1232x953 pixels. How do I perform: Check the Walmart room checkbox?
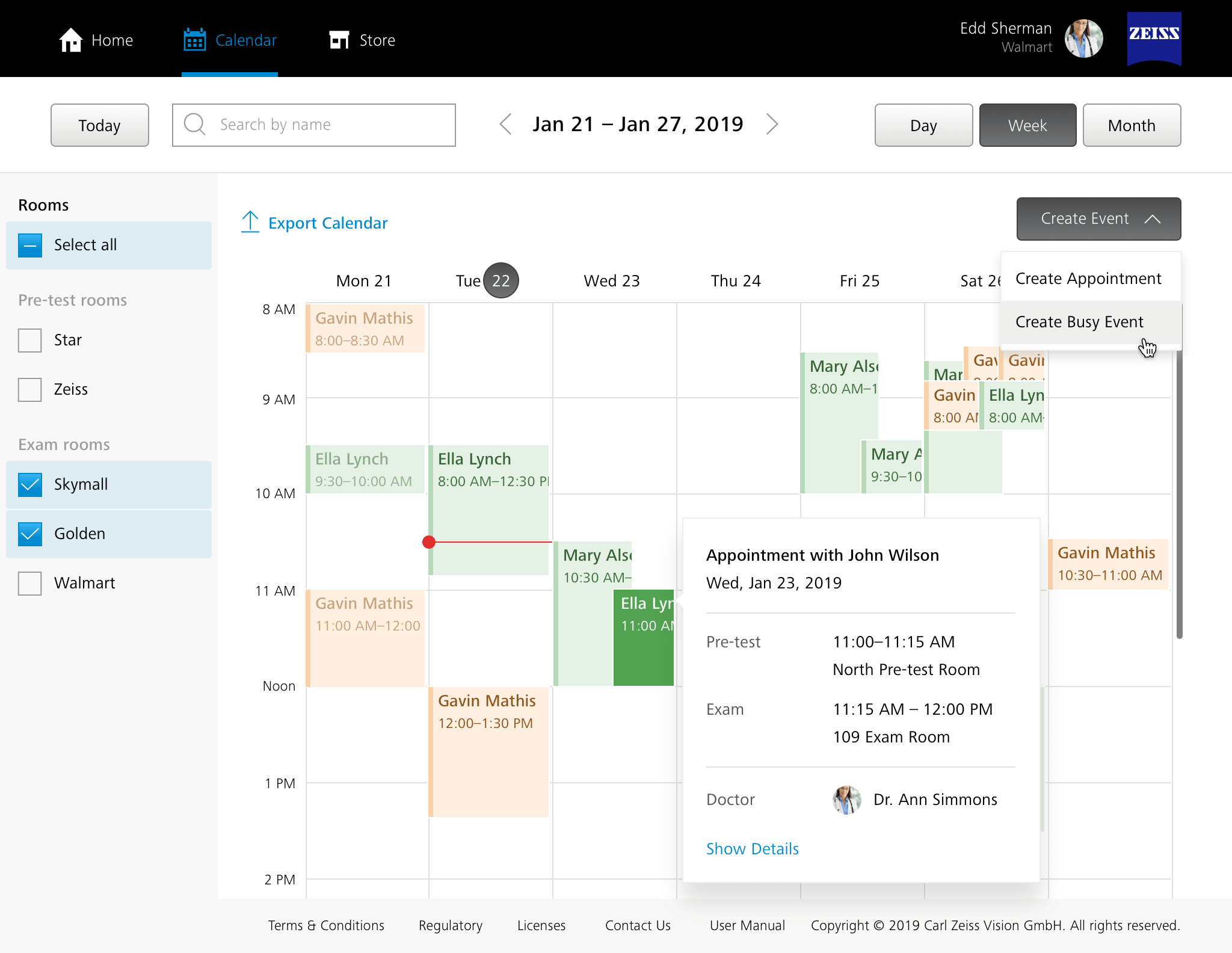pyautogui.click(x=29, y=583)
